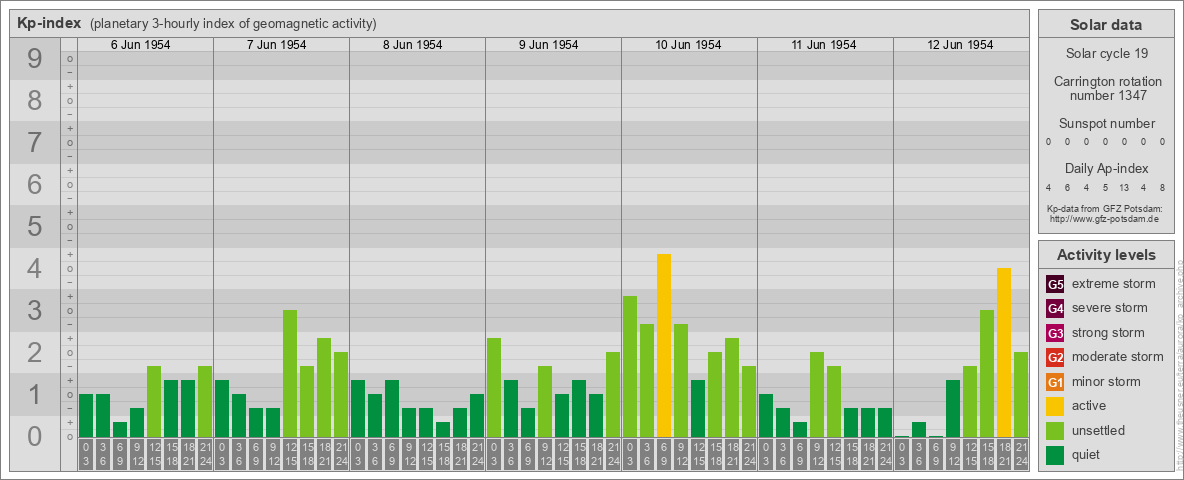Click the Activity levels panel header

1105,255
